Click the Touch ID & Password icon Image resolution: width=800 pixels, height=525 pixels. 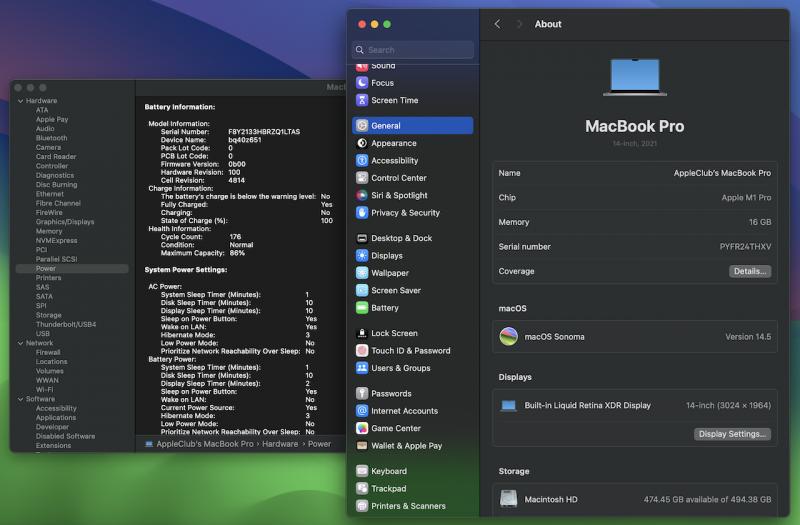pos(362,351)
